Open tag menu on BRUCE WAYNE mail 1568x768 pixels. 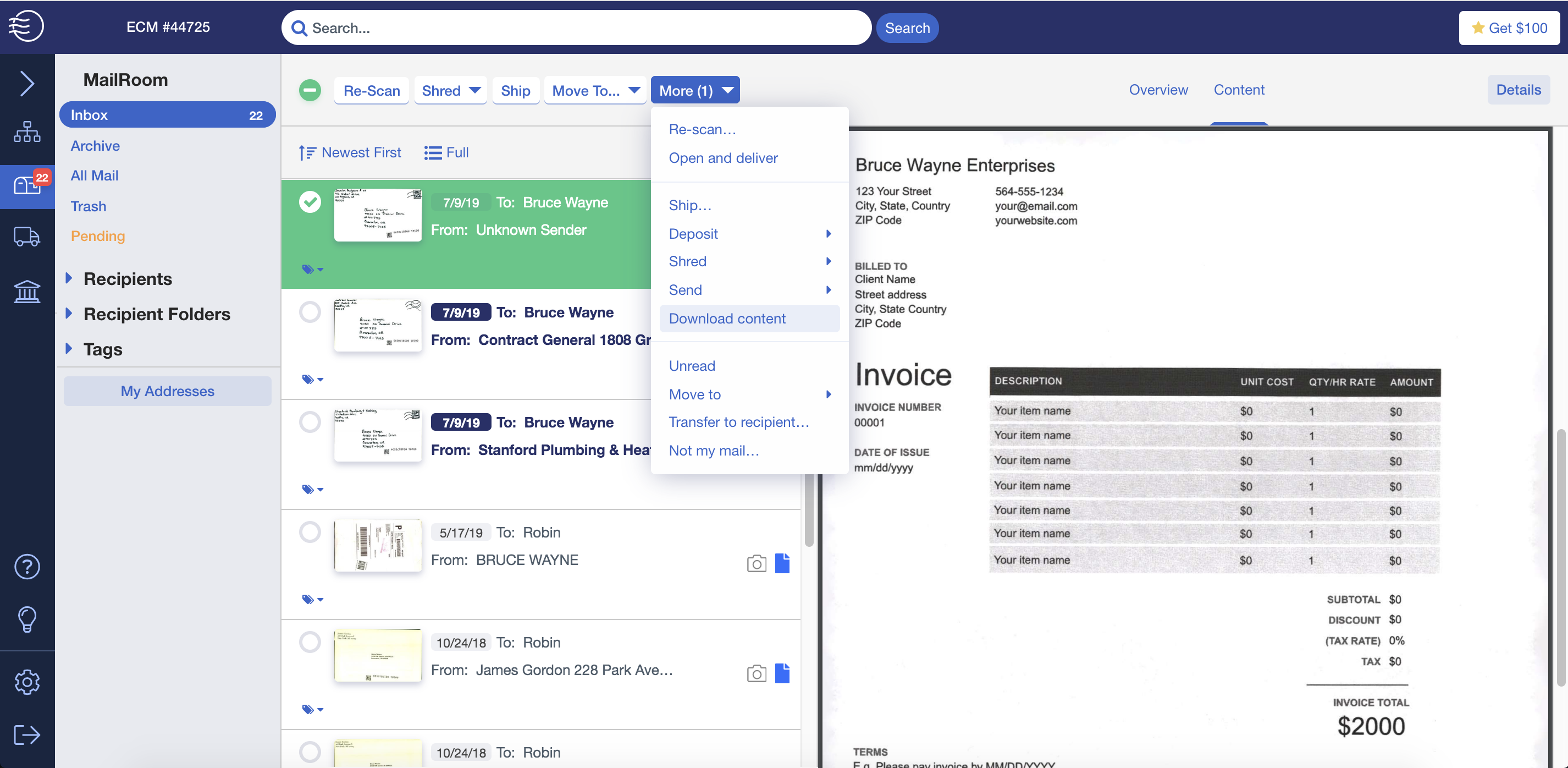(312, 599)
